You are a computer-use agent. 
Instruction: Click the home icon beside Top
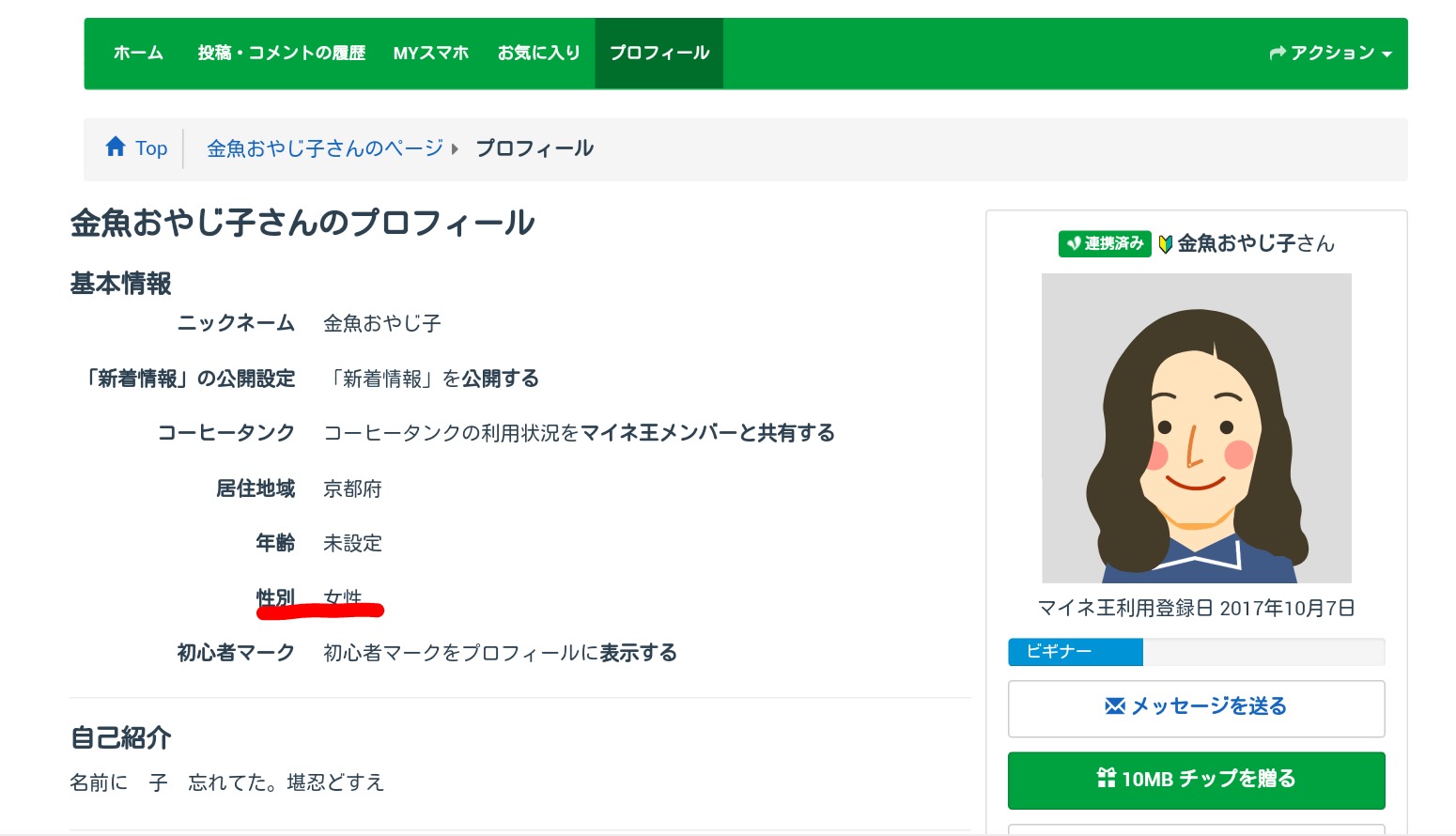click(x=116, y=147)
